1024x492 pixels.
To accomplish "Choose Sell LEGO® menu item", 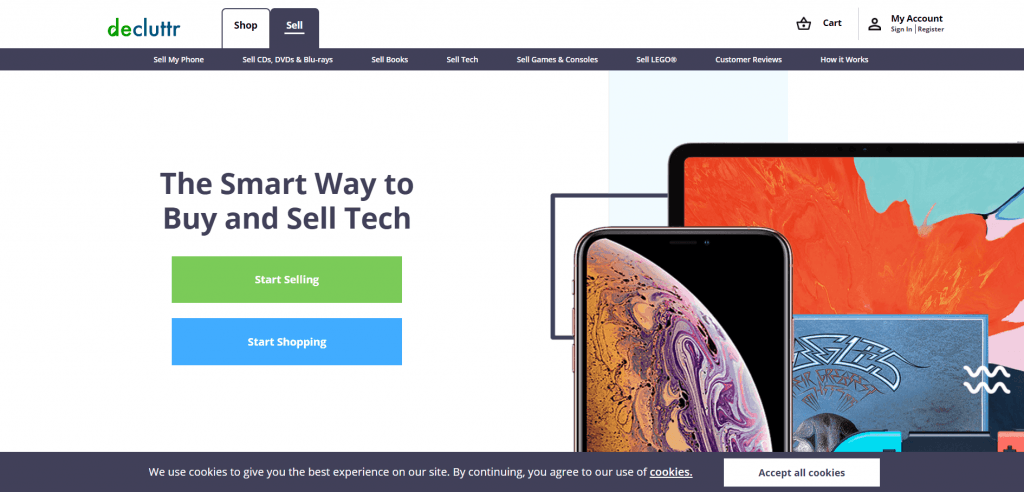I will tap(656, 59).
